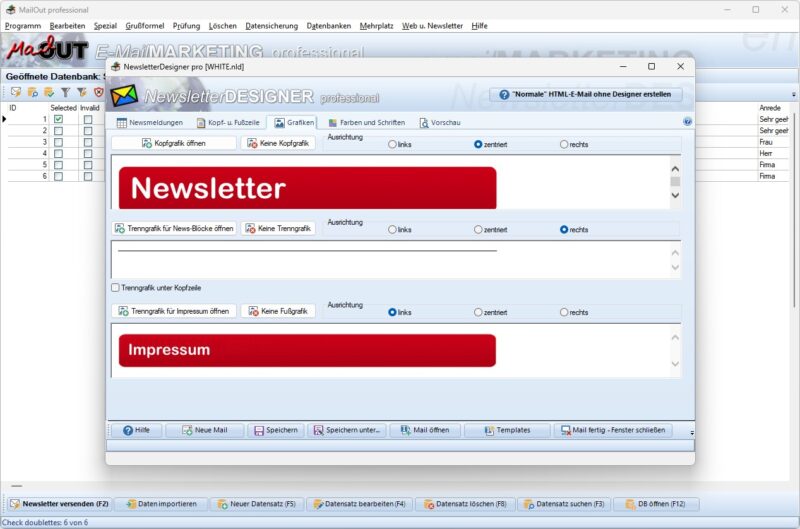Click the red Newsletter header graphic
This screenshot has height=529, width=800.
pyautogui.click(x=307, y=188)
